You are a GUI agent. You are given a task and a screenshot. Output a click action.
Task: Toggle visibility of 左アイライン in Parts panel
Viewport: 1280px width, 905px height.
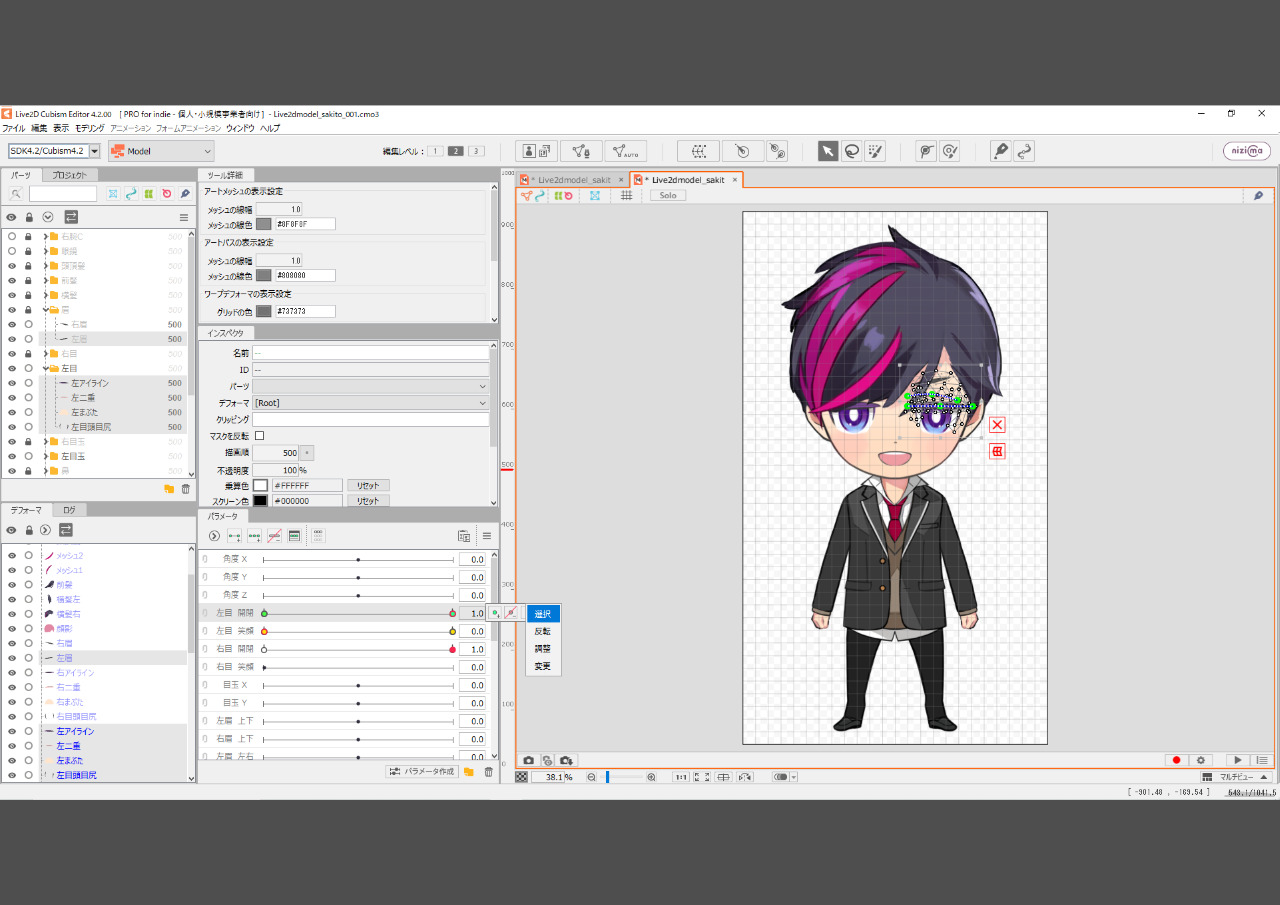point(12,383)
